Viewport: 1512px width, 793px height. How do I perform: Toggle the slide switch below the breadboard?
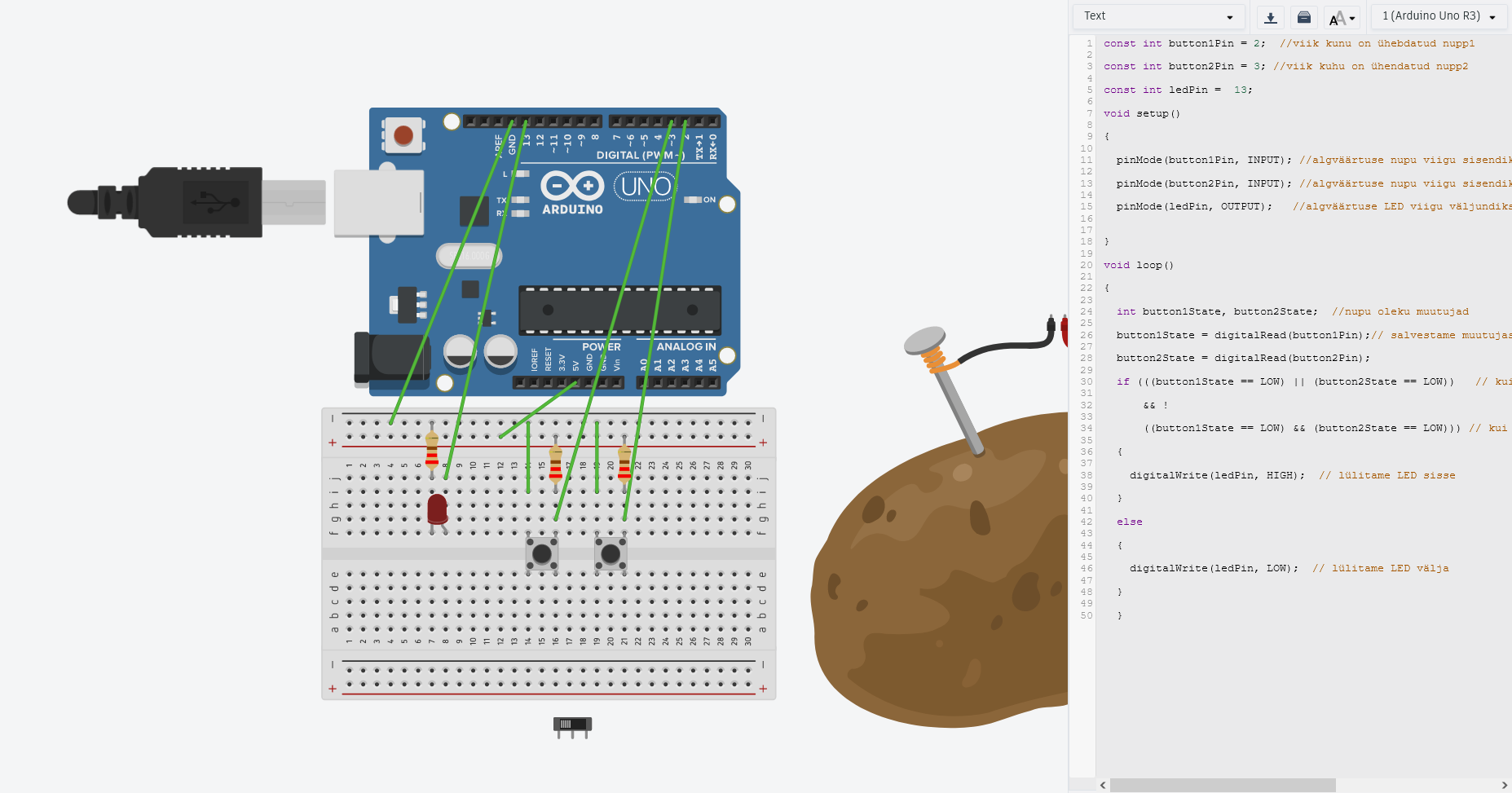click(x=572, y=725)
